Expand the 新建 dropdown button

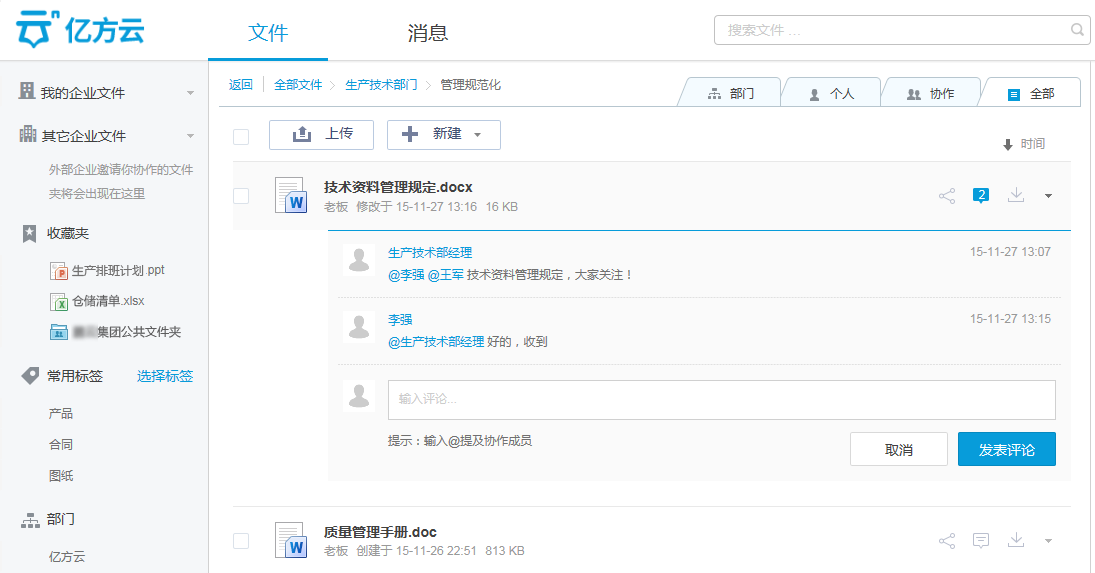[444, 135]
